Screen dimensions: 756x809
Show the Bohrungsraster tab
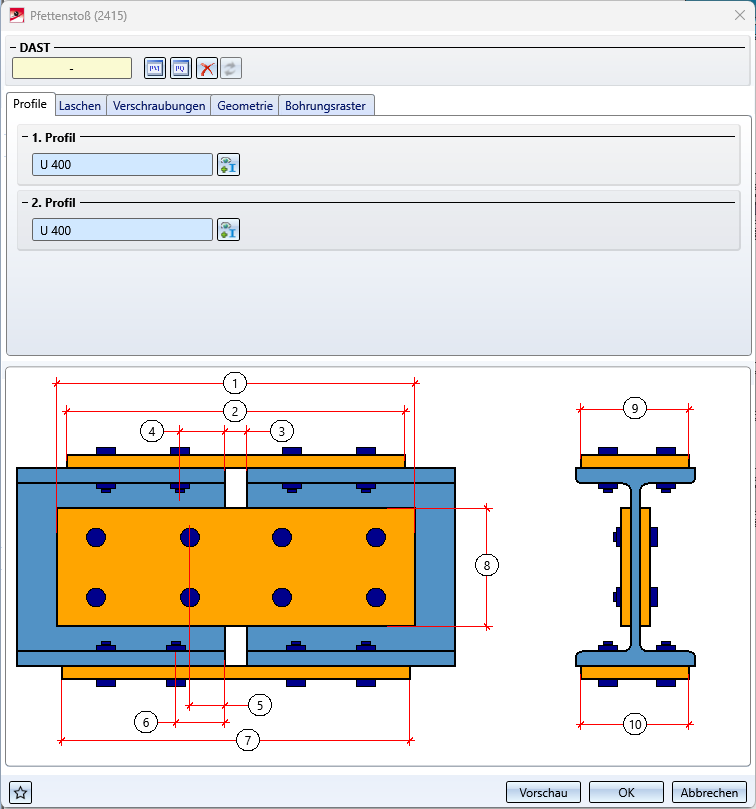[326, 106]
